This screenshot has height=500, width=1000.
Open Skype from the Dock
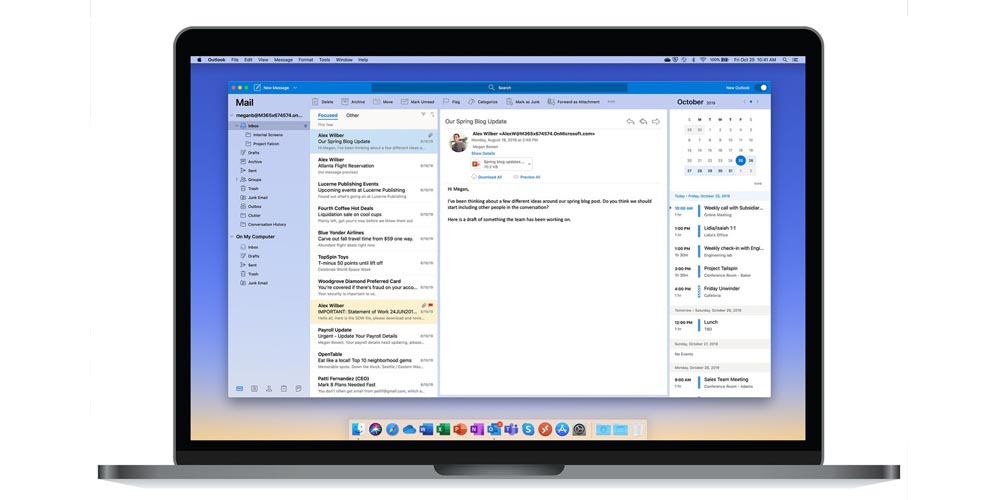pyautogui.click(x=528, y=429)
